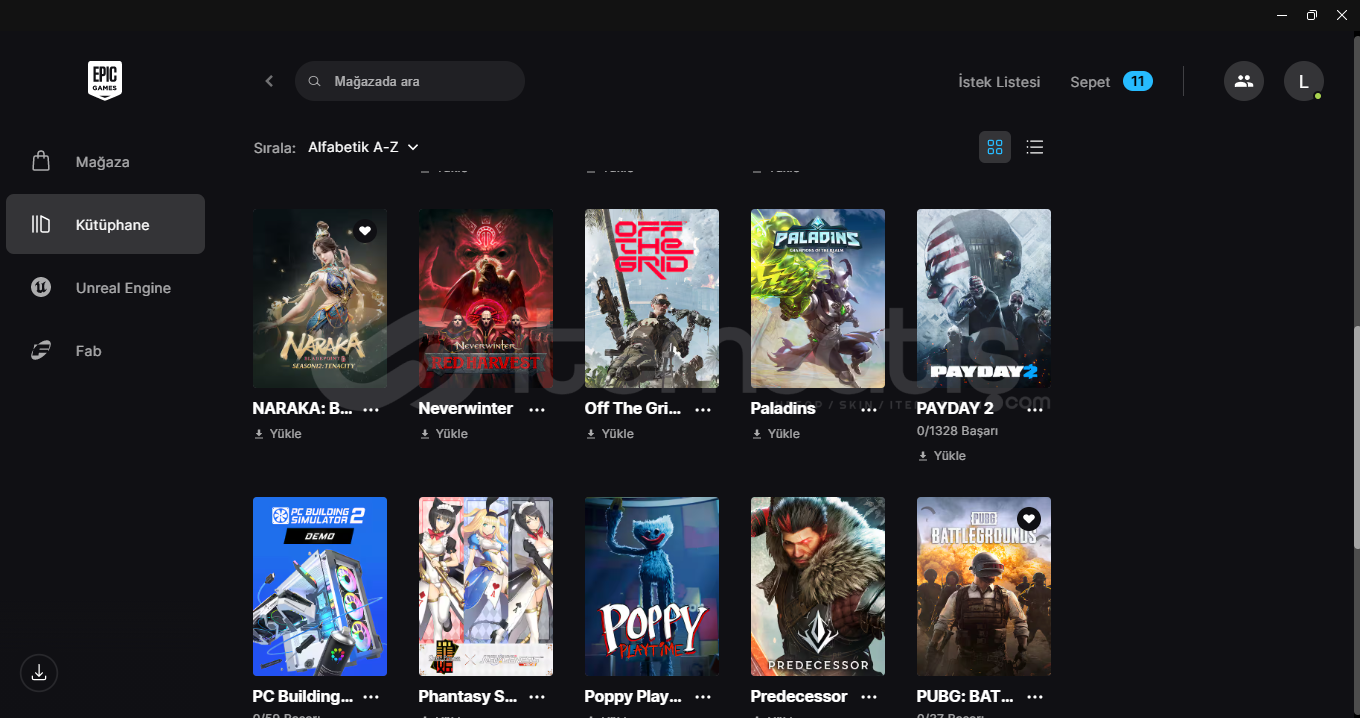Click the cart count badge 11

tap(1138, 81)
